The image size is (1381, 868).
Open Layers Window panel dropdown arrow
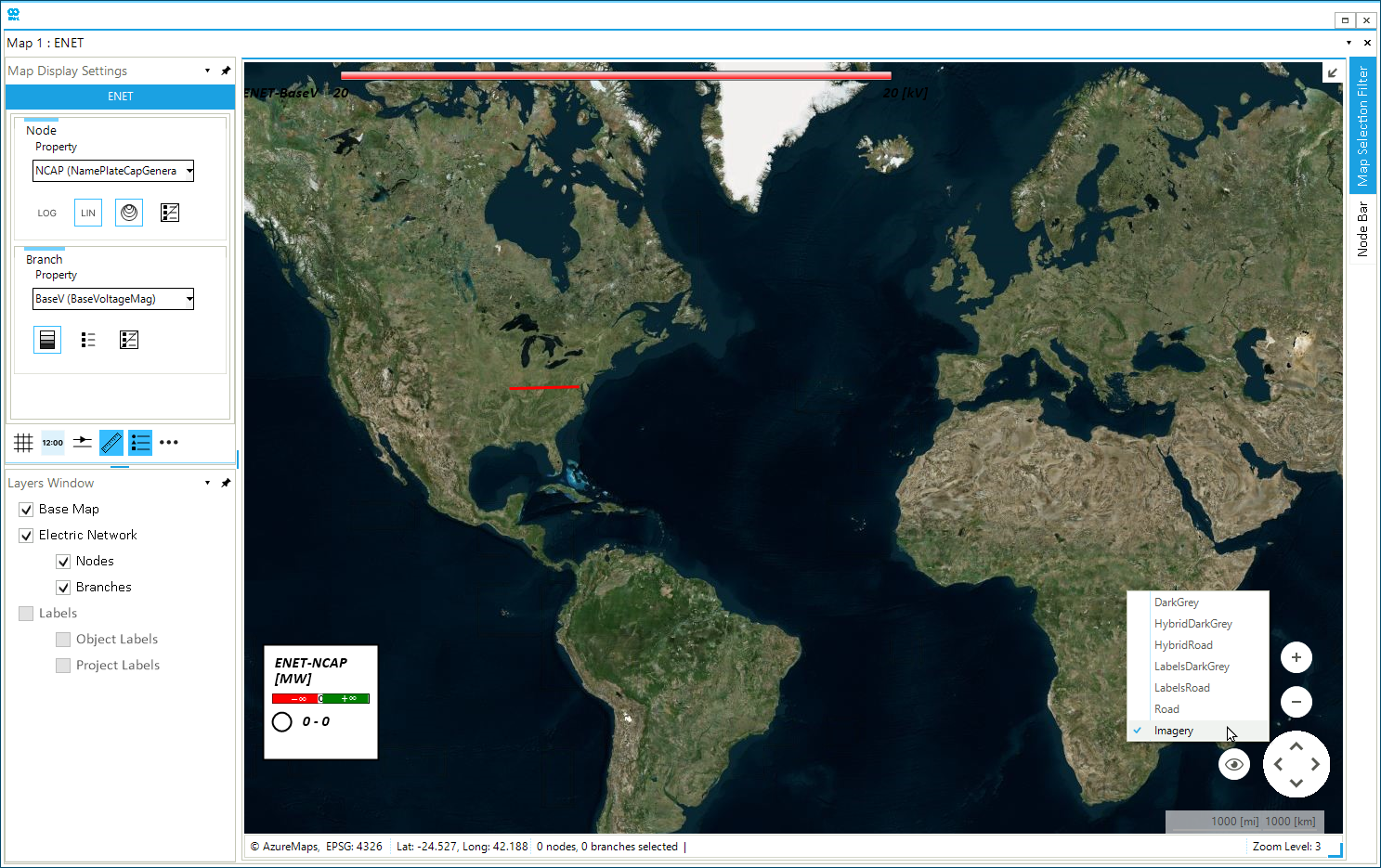click(207, 483)
